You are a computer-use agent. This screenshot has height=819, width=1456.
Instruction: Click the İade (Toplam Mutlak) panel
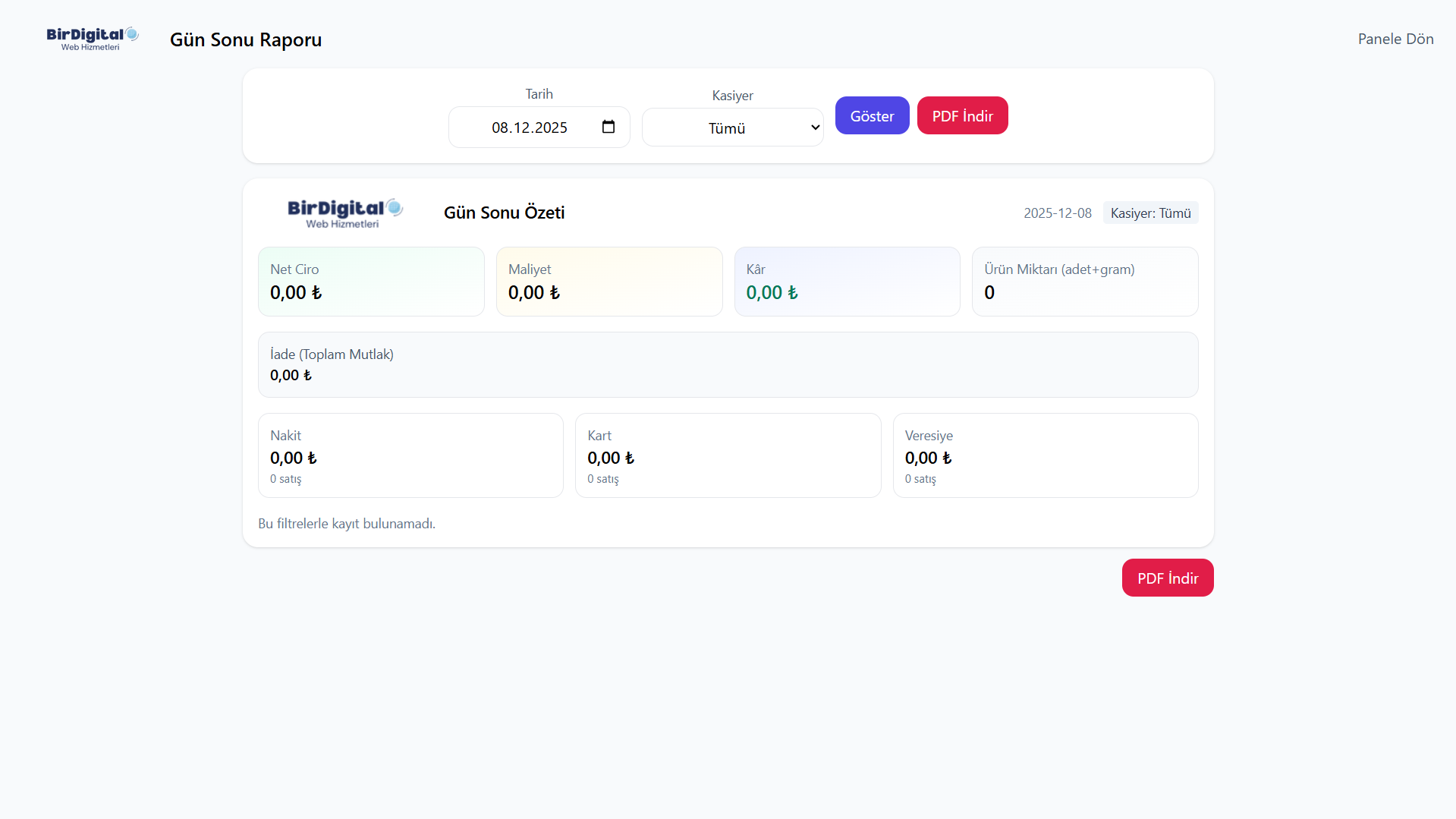728,364
